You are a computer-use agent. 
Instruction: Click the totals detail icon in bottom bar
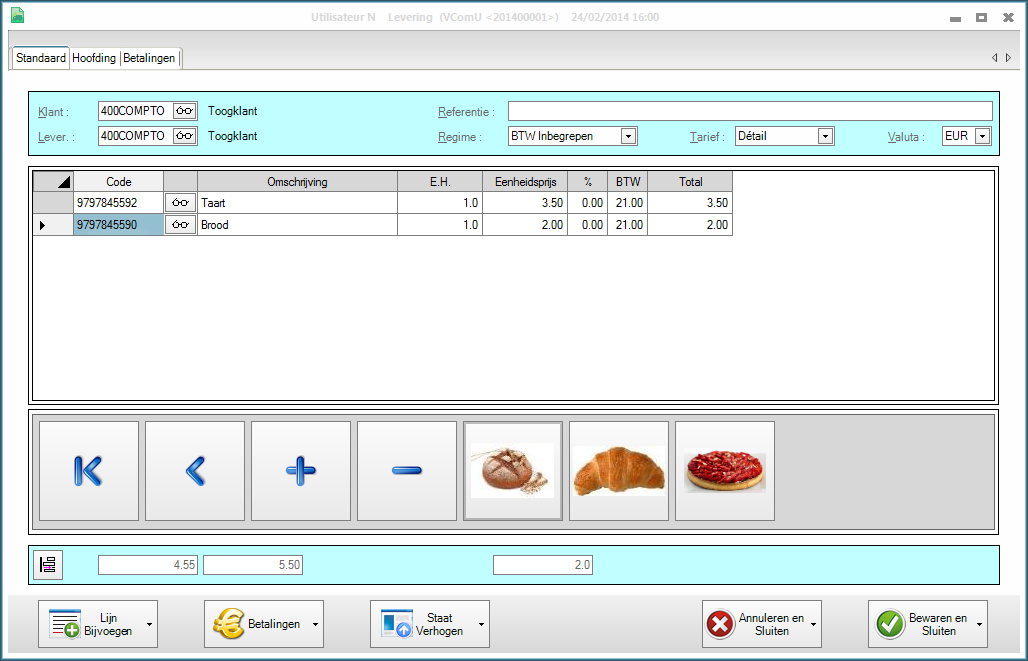[x=47, y=565]
